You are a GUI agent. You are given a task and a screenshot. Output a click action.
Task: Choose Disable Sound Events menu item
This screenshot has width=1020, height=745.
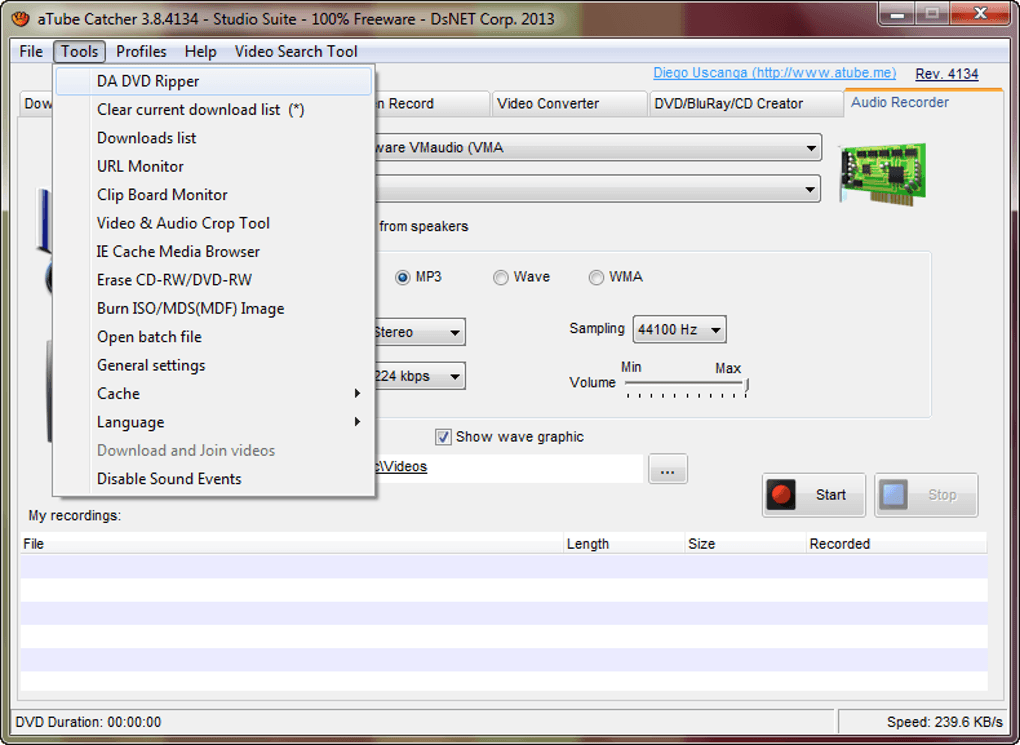click(214, 479)
